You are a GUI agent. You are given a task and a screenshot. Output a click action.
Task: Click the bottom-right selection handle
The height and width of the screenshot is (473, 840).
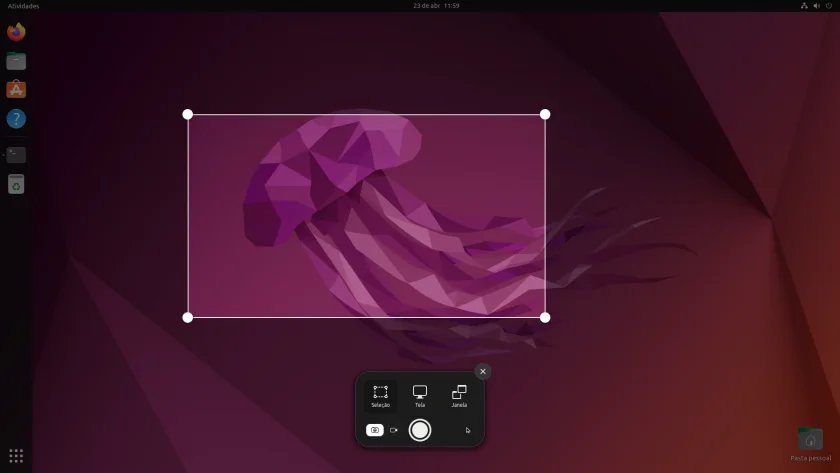[545, 318]
